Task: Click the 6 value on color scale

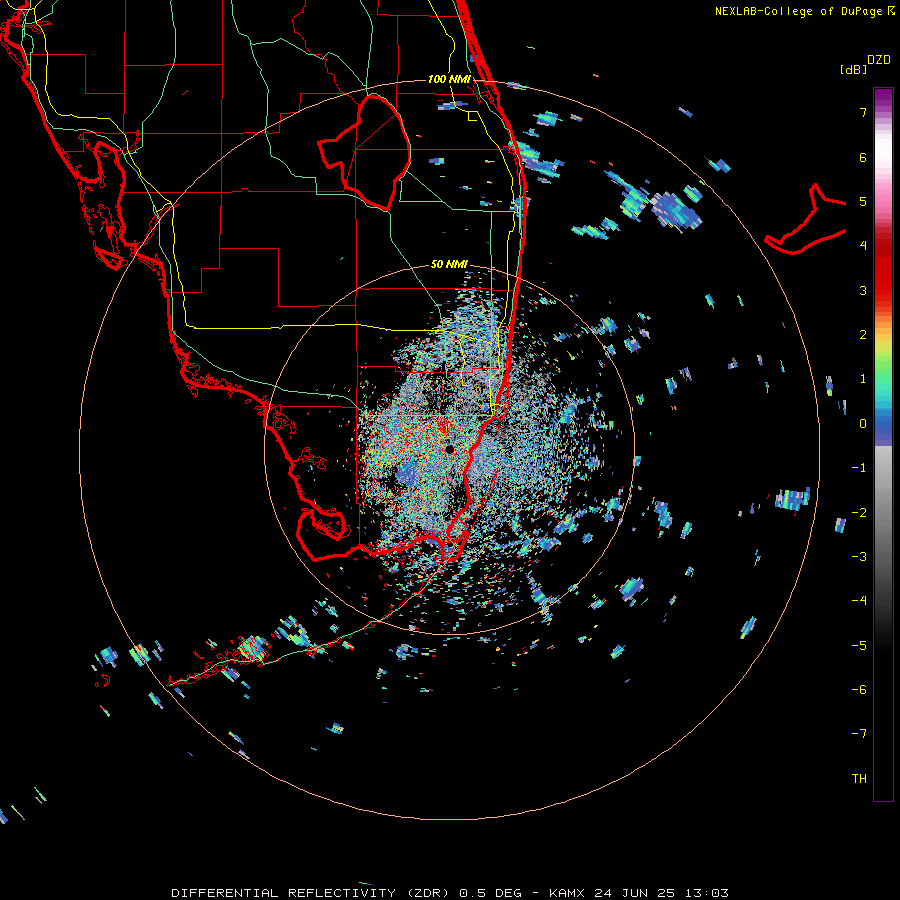Action: pyautogui.click(x=863, y=157)
